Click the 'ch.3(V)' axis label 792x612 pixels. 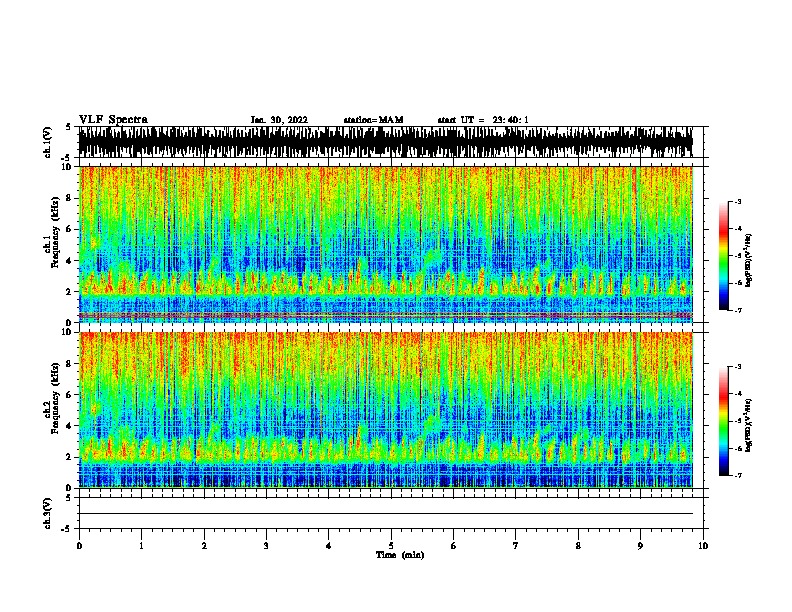click(48, 514)
